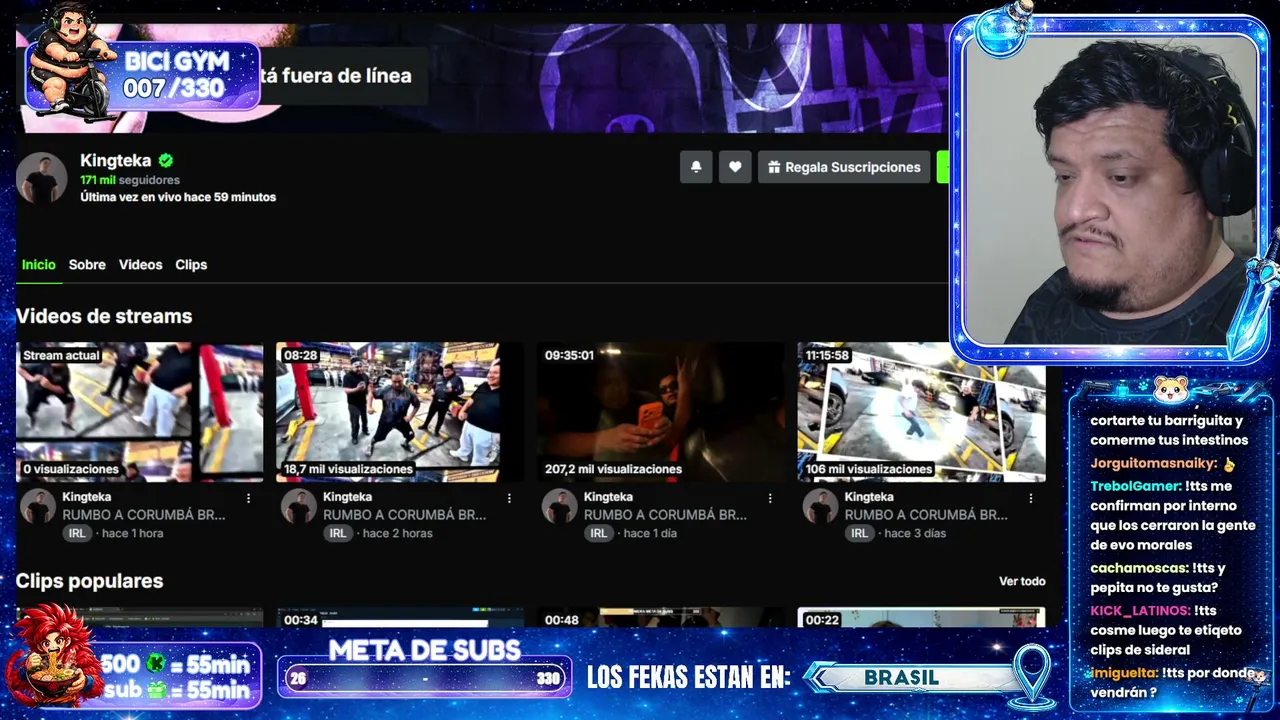
Task: Open the RUMBO A CORUMBÁ title posted hace 1 día
Action: click(665, 515)
